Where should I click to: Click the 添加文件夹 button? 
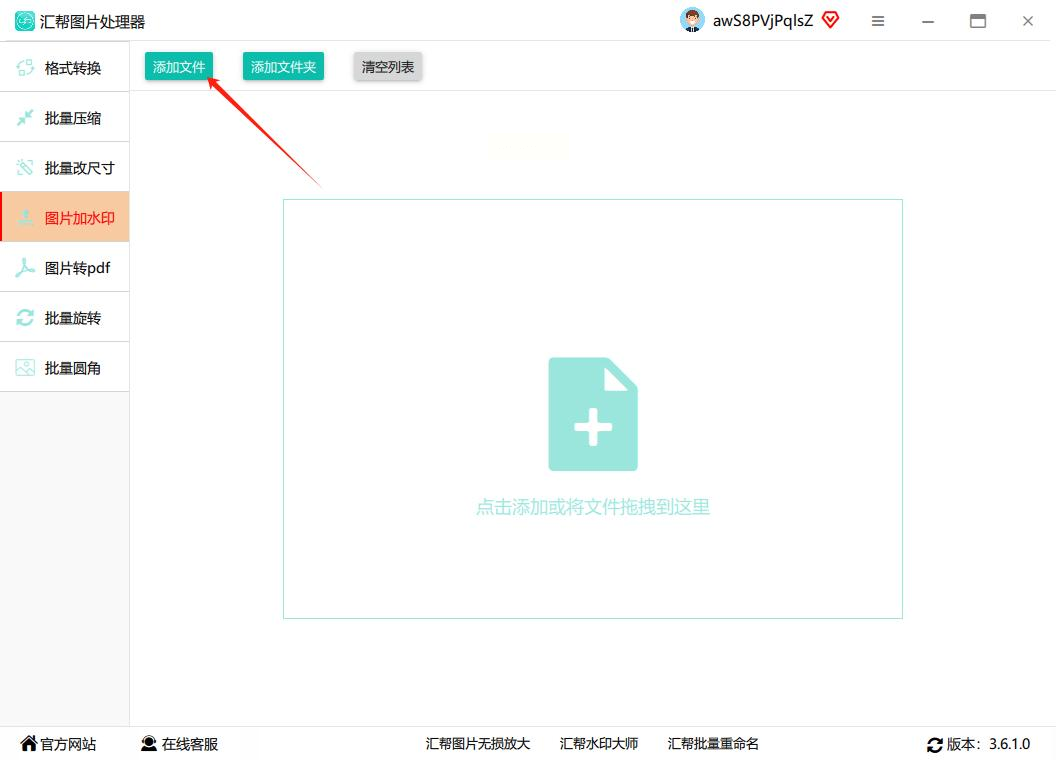(284, 67)
